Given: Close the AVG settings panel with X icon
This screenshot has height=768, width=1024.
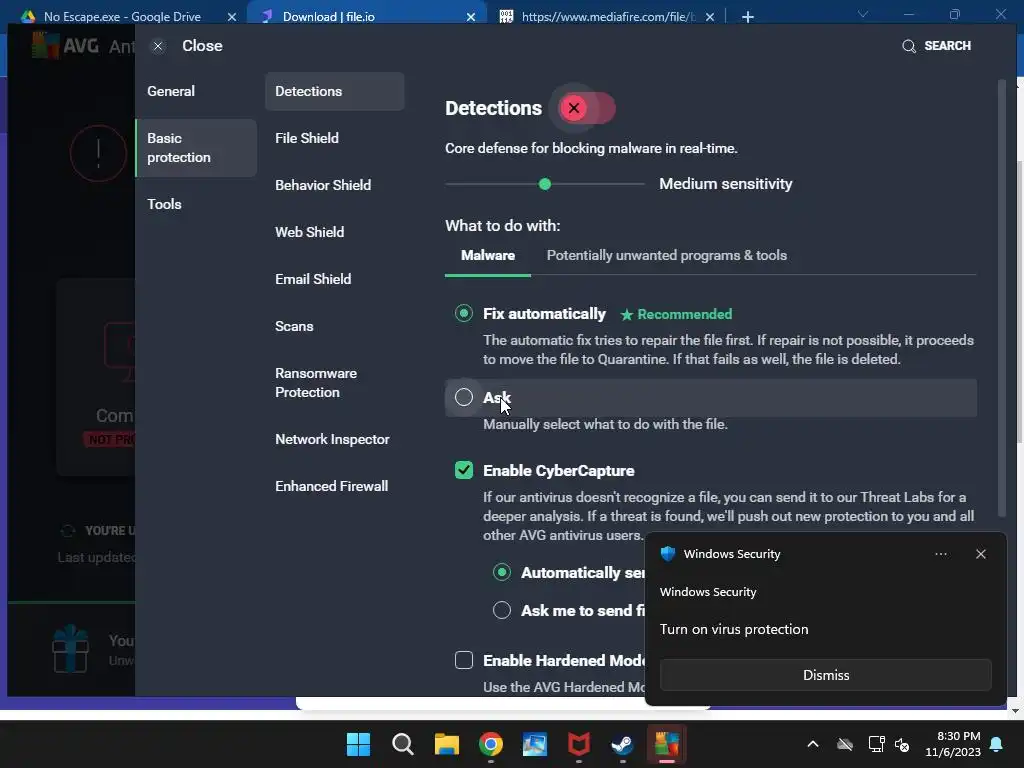Looking at the screenshot, I should (x=157, y=46).
